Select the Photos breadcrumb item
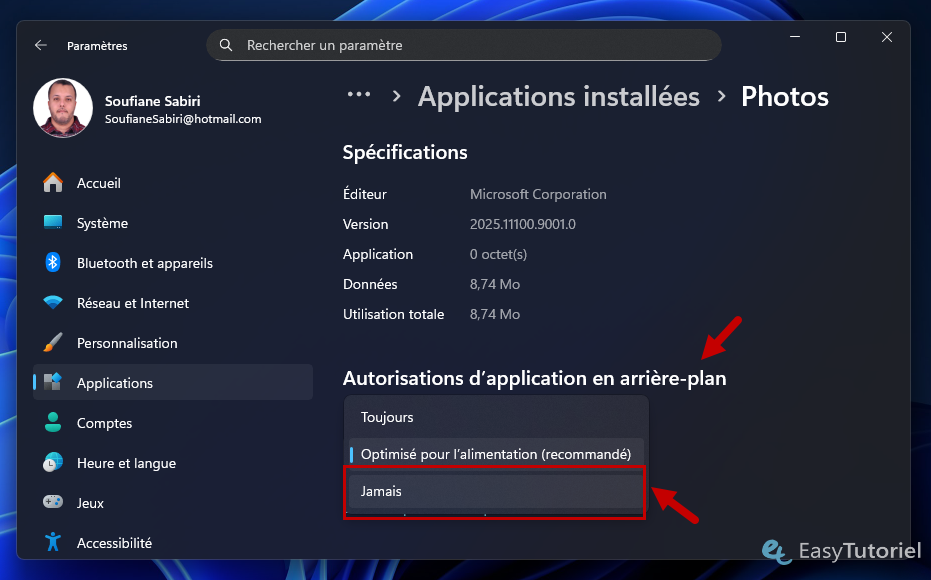Viewport: 931px width, 580px height. 784,96
